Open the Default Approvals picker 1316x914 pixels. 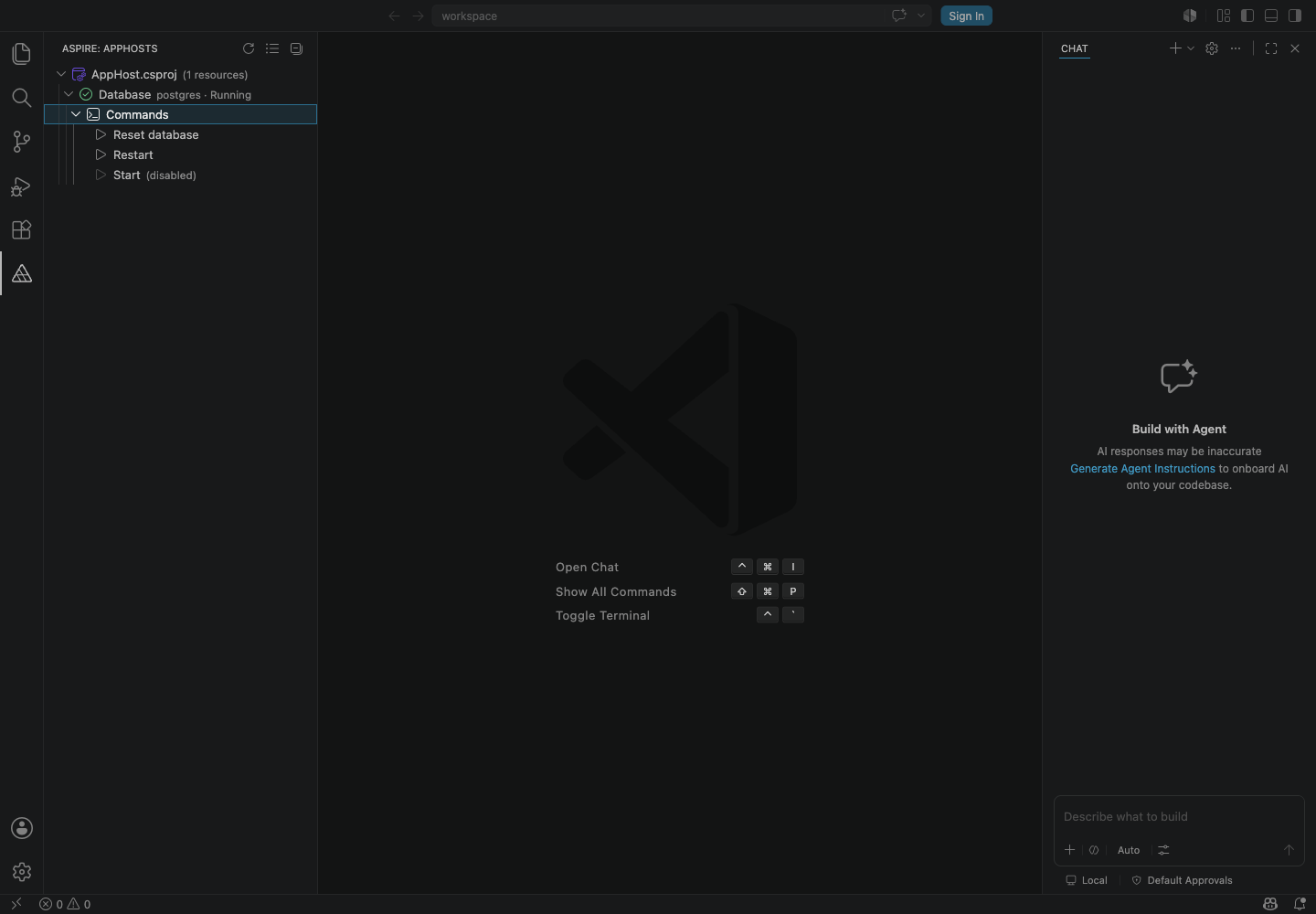[1182, 880]
